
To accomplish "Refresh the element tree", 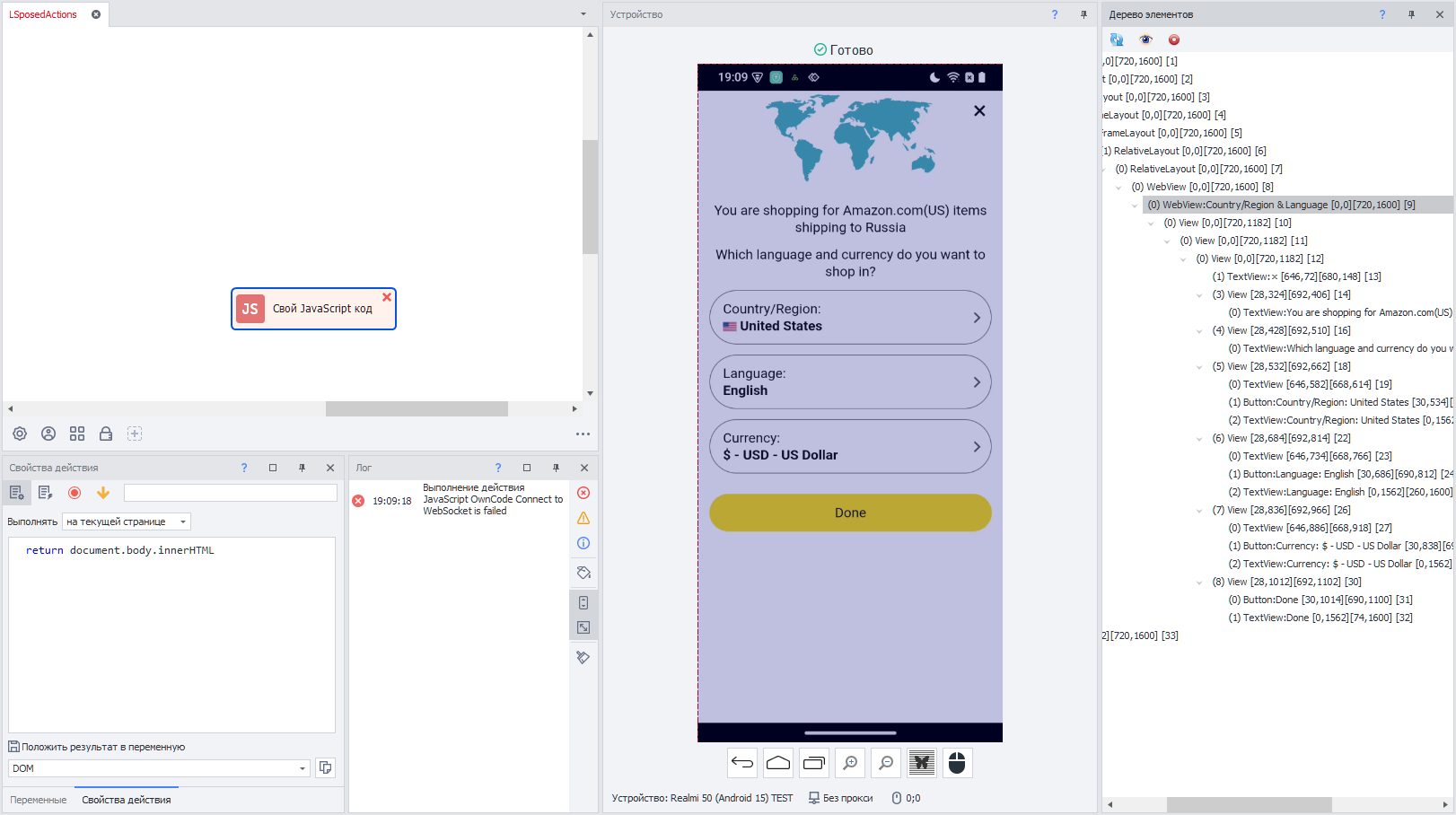I will [x=1117, y=39].
